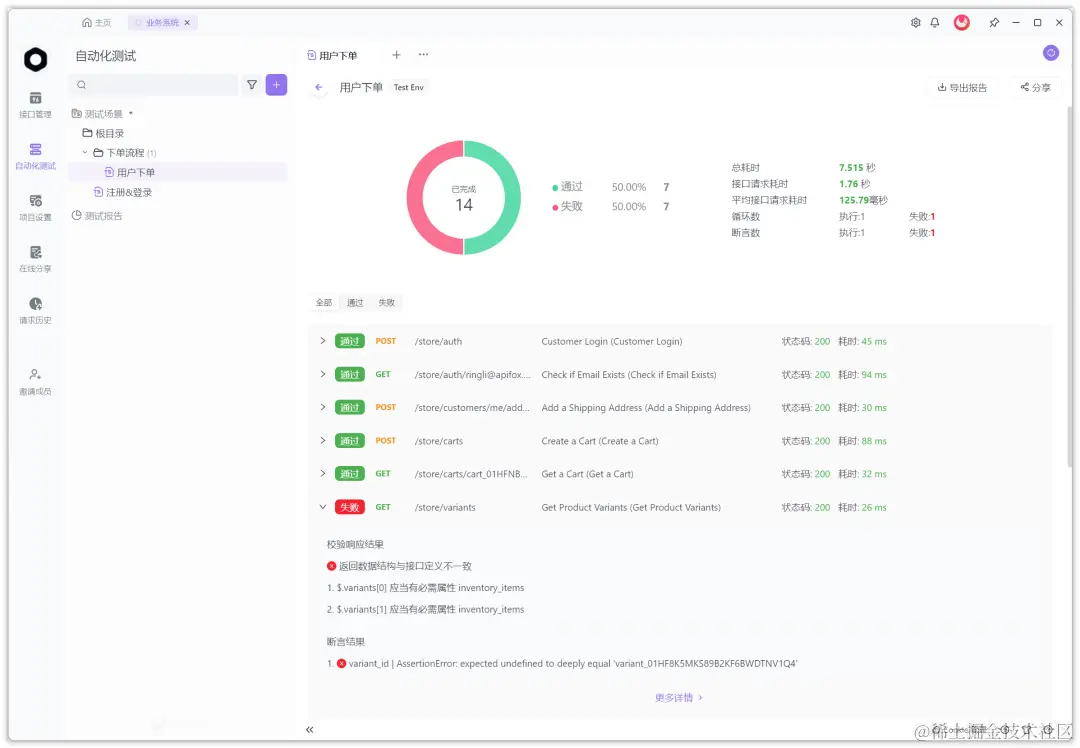Open settings gear in title bar

coord(915,23)
